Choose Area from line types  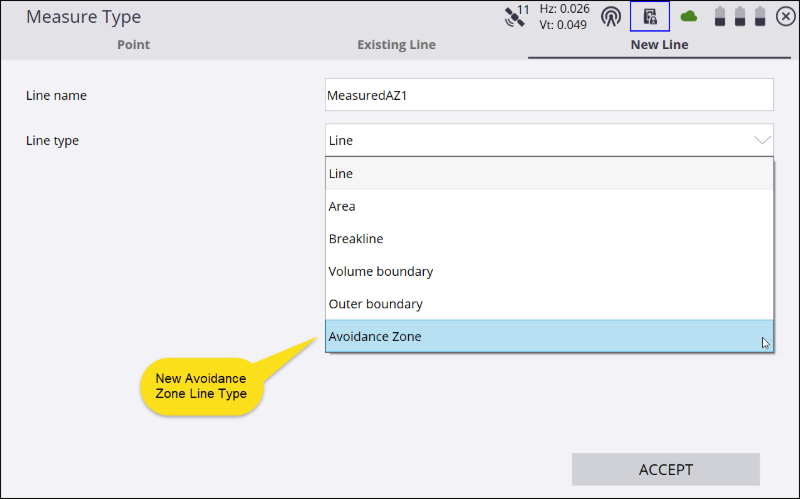(x=549, y=206)
